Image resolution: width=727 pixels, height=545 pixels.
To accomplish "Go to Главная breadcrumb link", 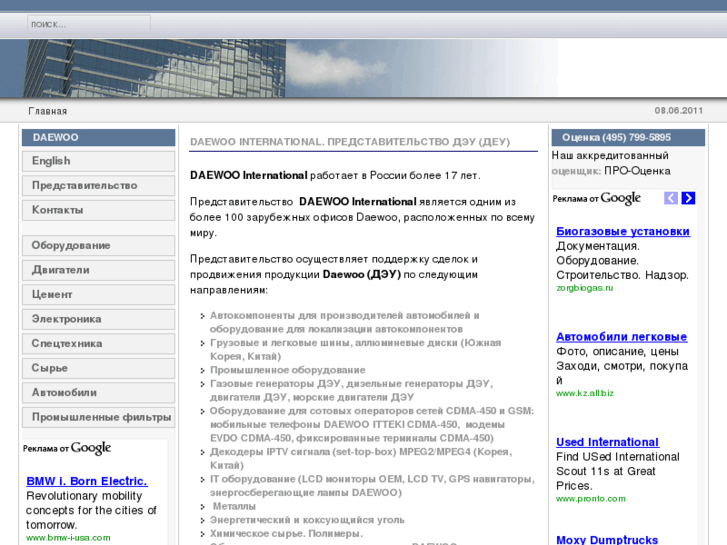I will (x=48, y=111).
